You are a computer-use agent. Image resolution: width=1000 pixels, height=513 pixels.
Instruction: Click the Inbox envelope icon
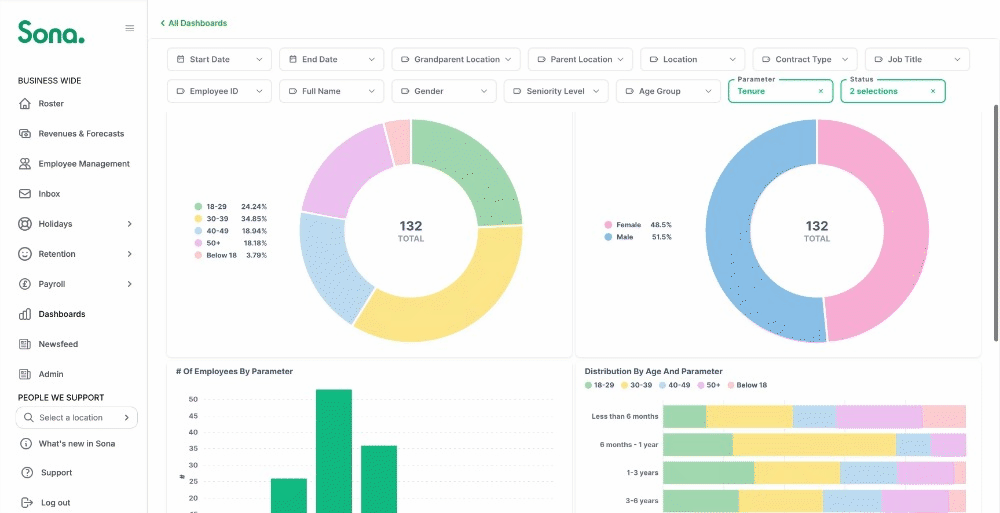tap(25, 193)
